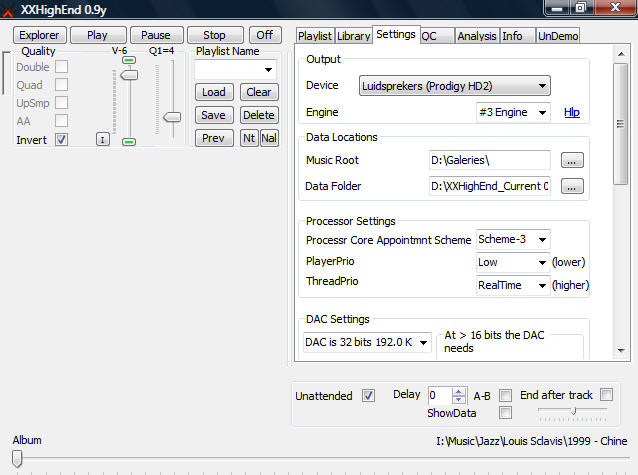
Task: Click the Album position slider handle
Action: click(17, 459)
